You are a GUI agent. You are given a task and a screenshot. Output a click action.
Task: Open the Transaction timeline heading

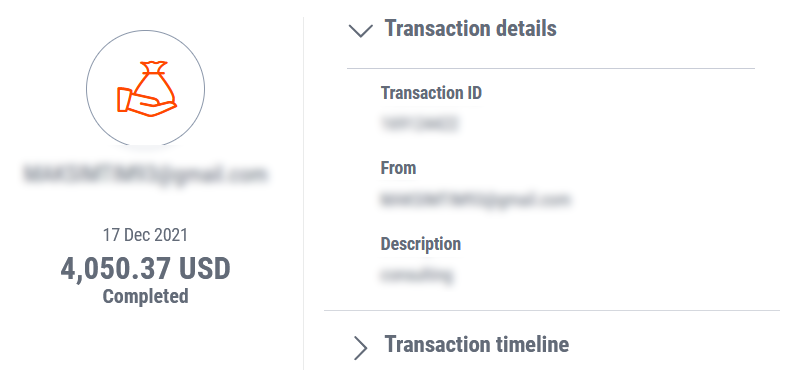[x=477, y=344]
